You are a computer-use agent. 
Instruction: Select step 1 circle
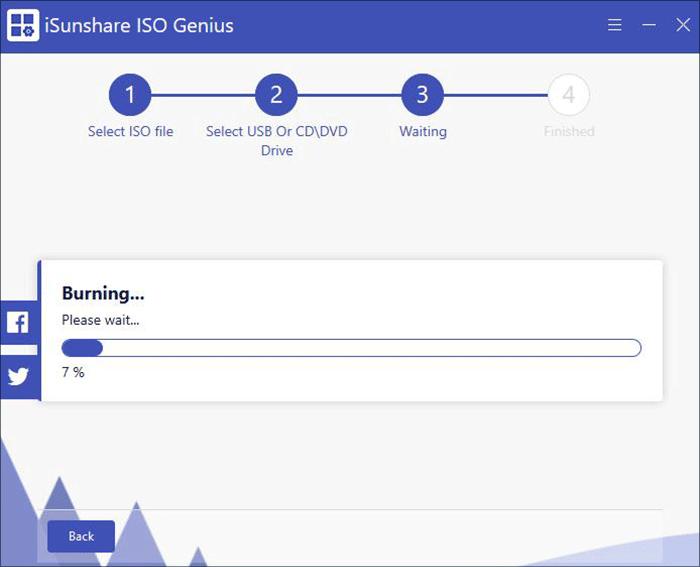pos(130,95)
